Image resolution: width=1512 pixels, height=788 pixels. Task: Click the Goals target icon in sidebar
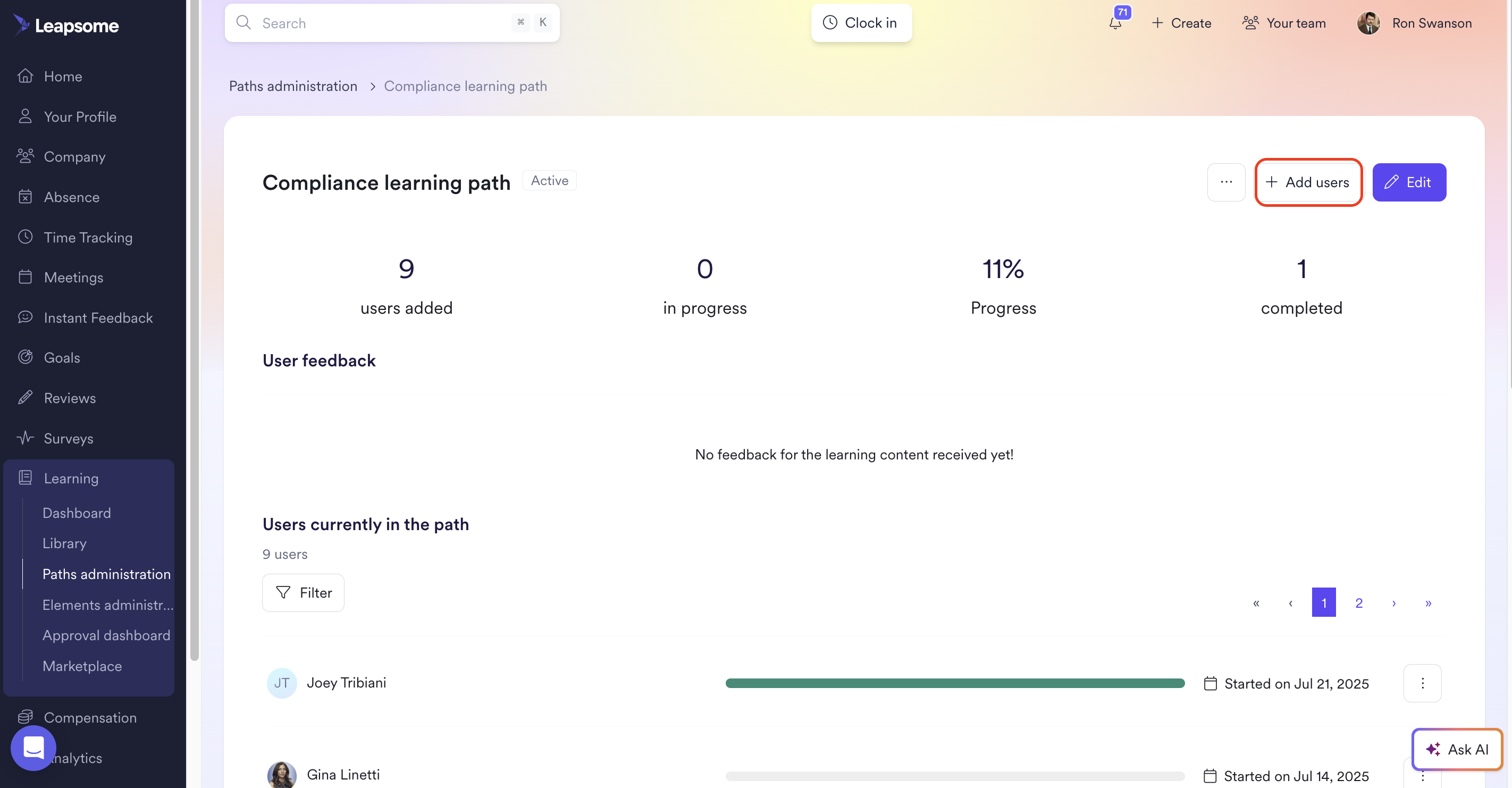pyautogui.click(x=25, y=357)
